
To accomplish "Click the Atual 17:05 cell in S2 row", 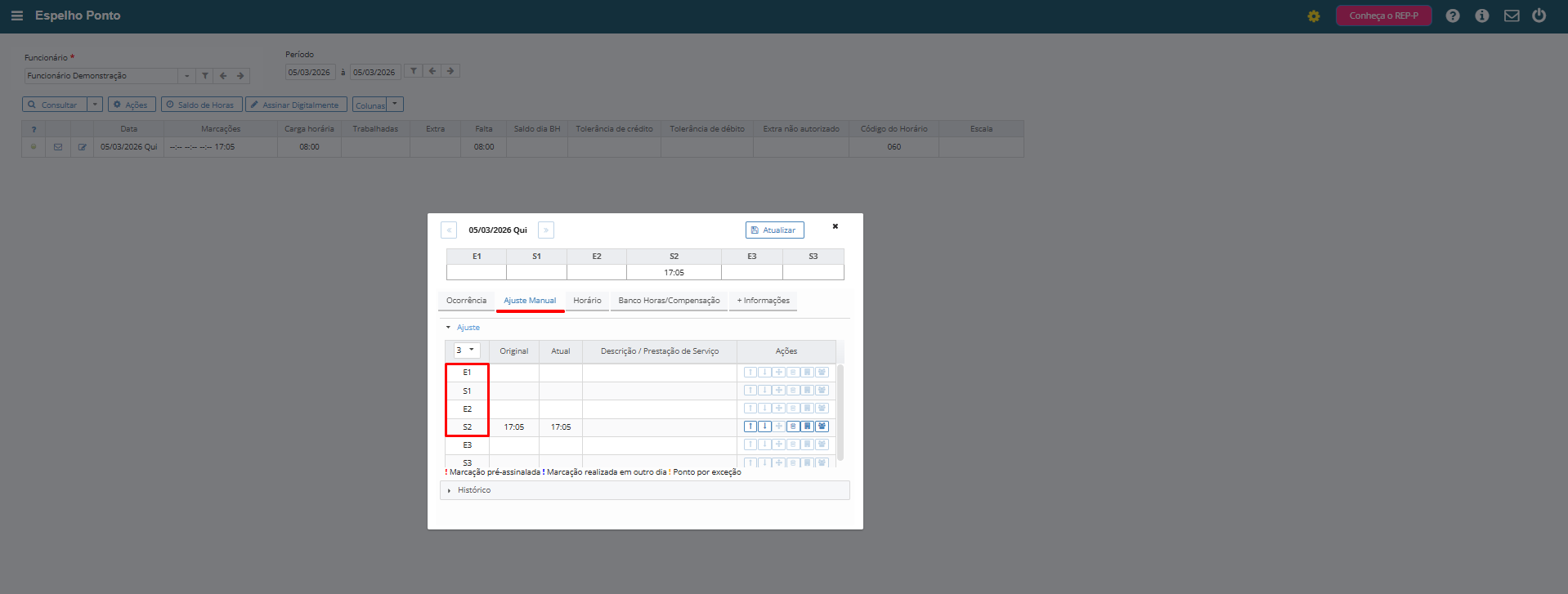I will 561,427.
